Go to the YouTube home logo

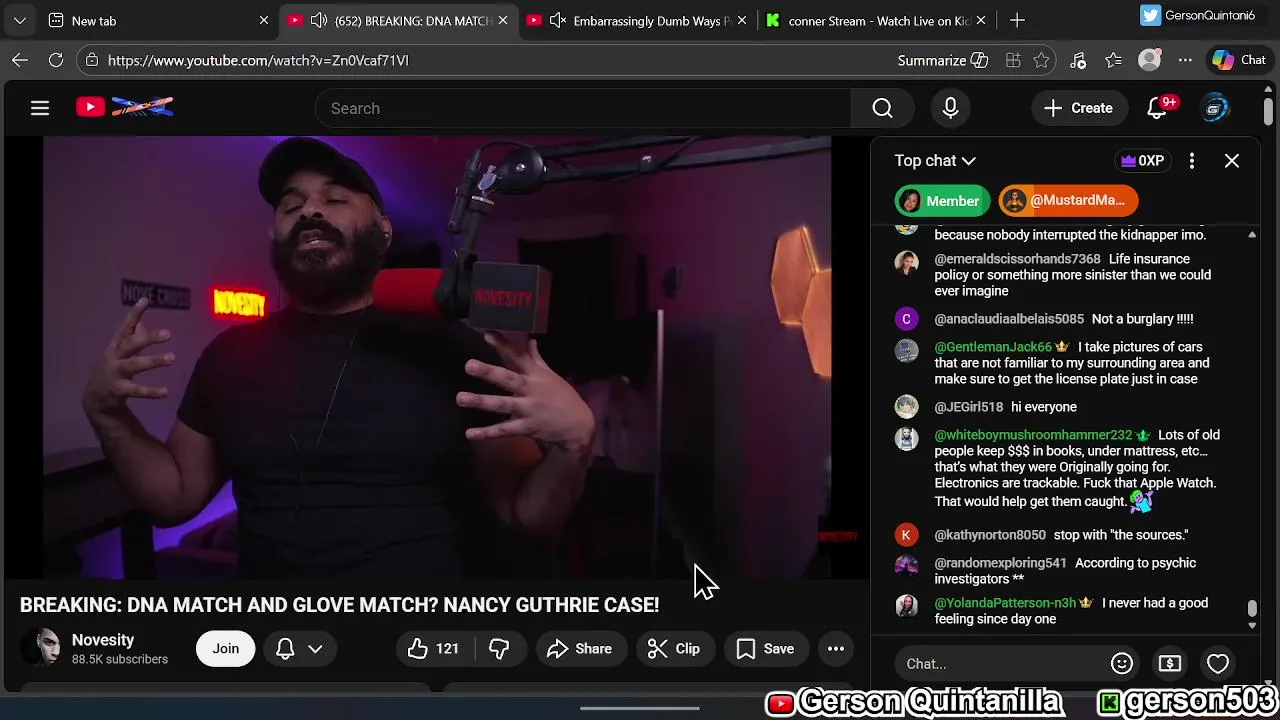coord(125,107)
